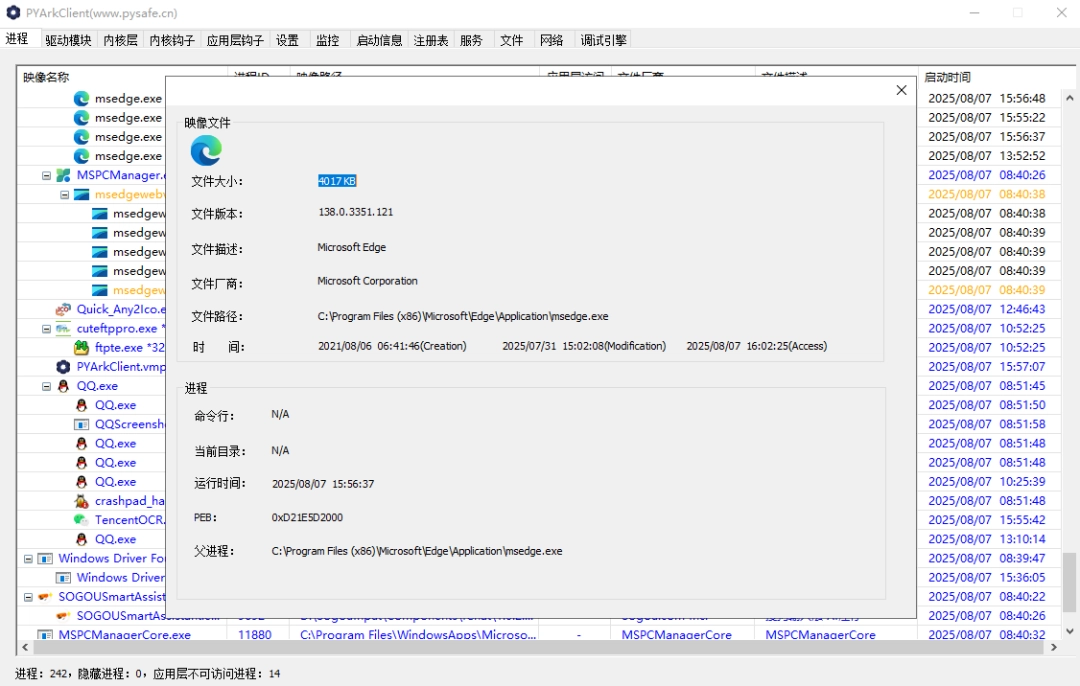Click the Microsoft Edge logo in details dialog

[x=206, y=151]
